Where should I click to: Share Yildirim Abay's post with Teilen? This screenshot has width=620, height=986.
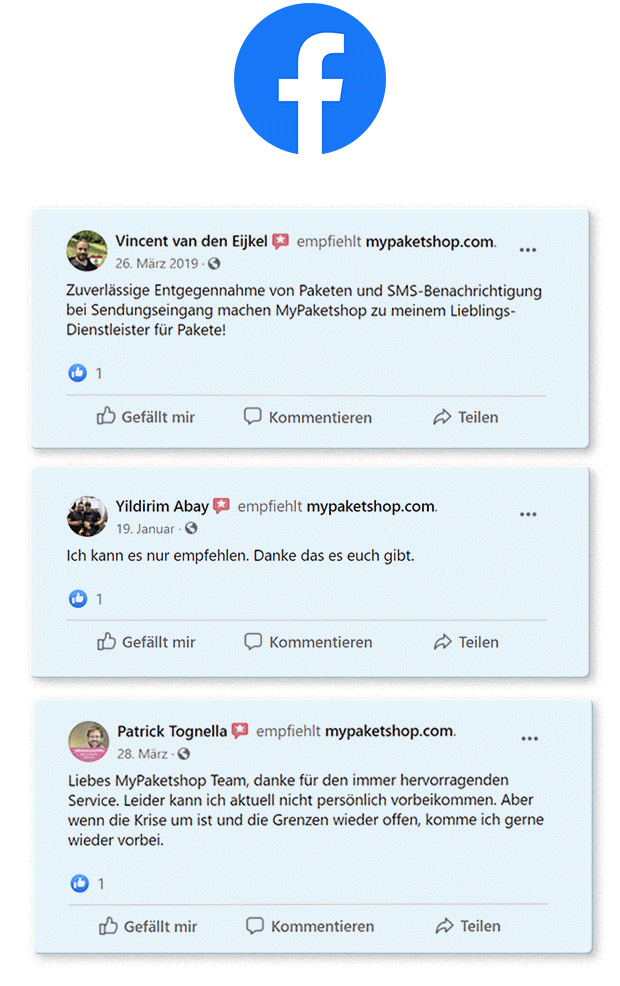point(466,642)
